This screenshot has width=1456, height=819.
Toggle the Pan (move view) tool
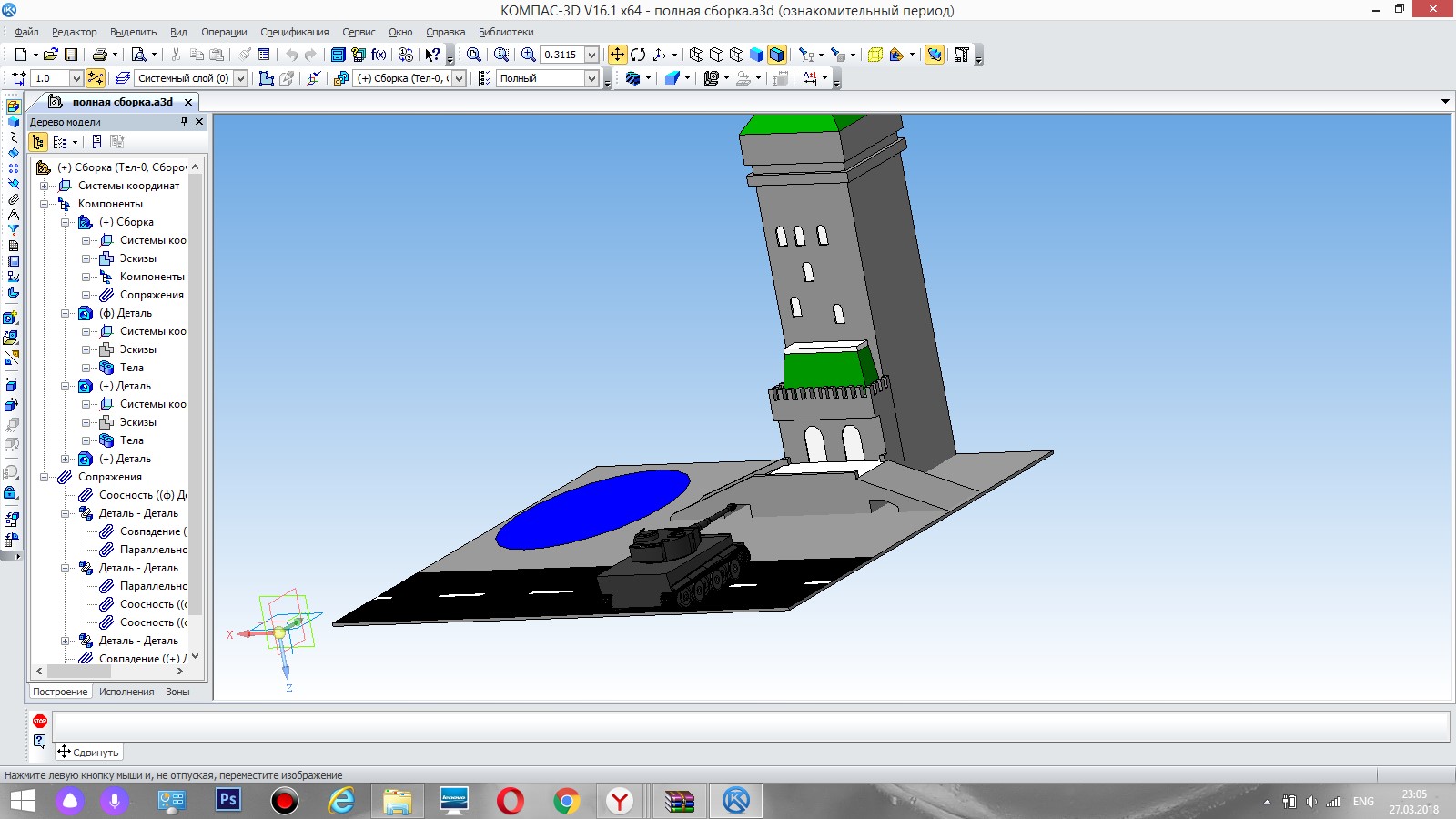[x=617, y=55]
